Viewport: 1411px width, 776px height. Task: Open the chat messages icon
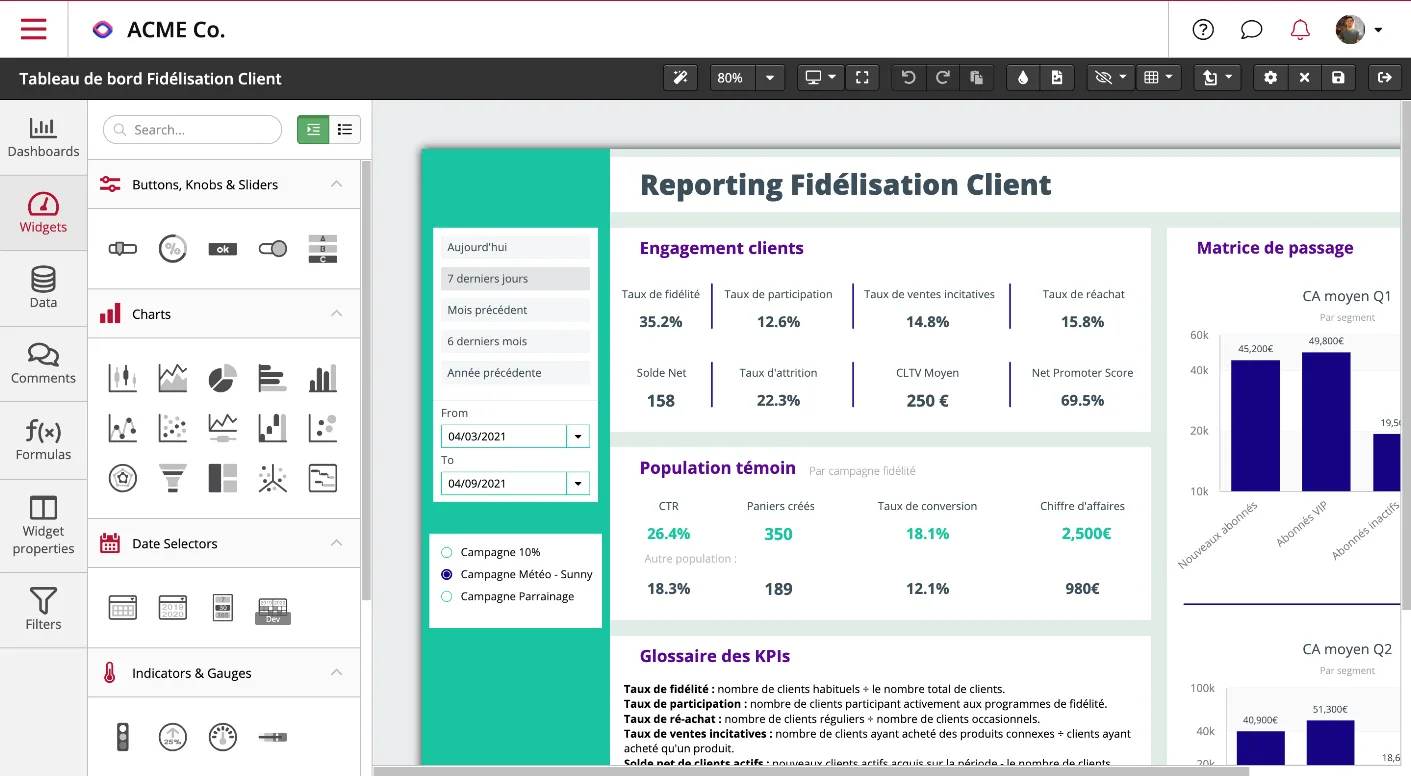(1251, 30)
